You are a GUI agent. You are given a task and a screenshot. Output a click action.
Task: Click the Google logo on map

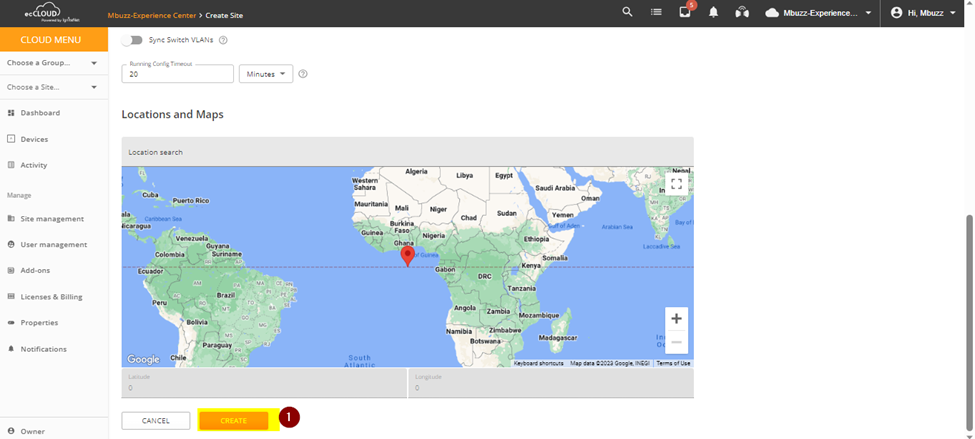coord(144,359)
